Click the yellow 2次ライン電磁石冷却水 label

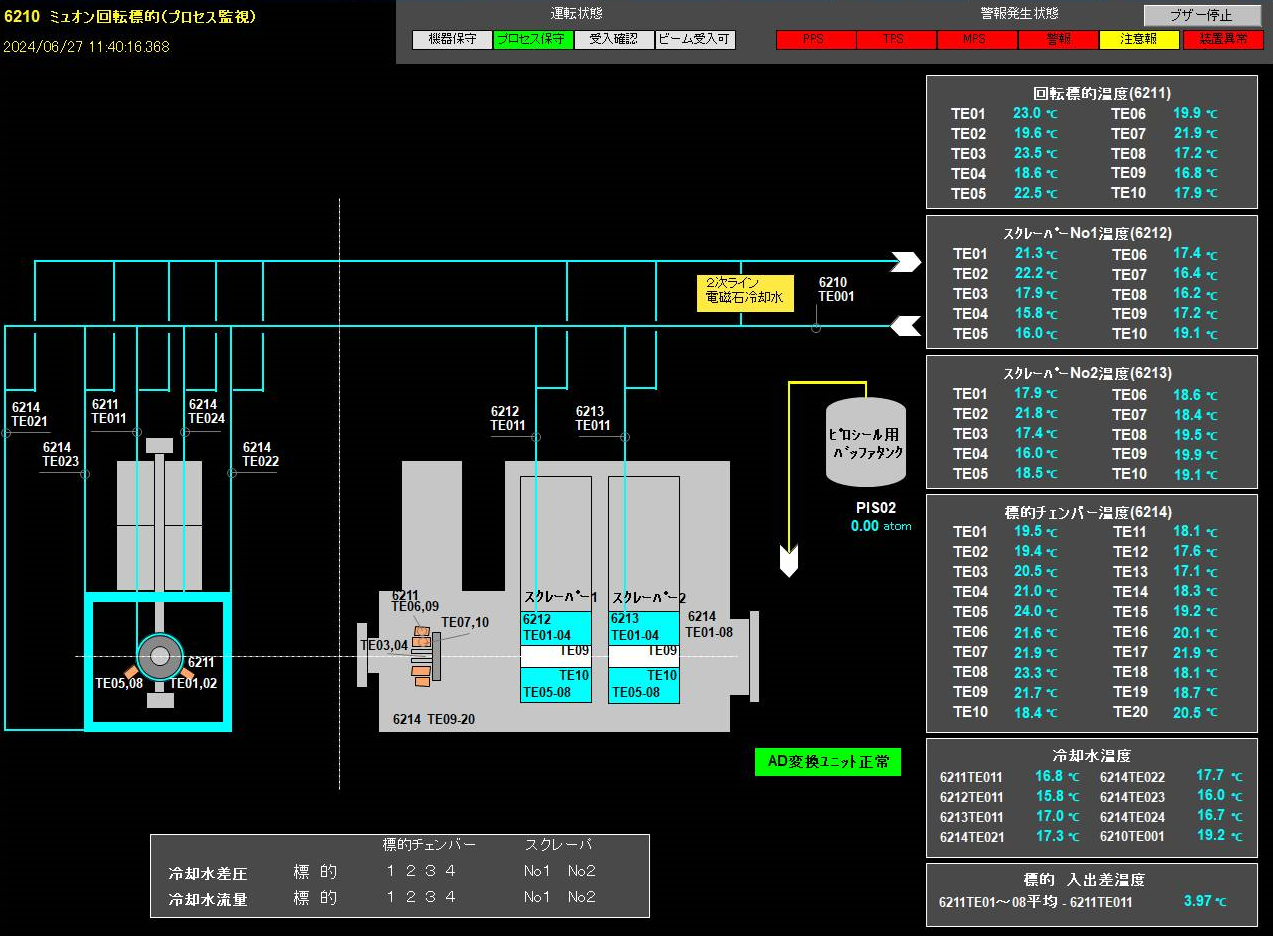point(745,294)
